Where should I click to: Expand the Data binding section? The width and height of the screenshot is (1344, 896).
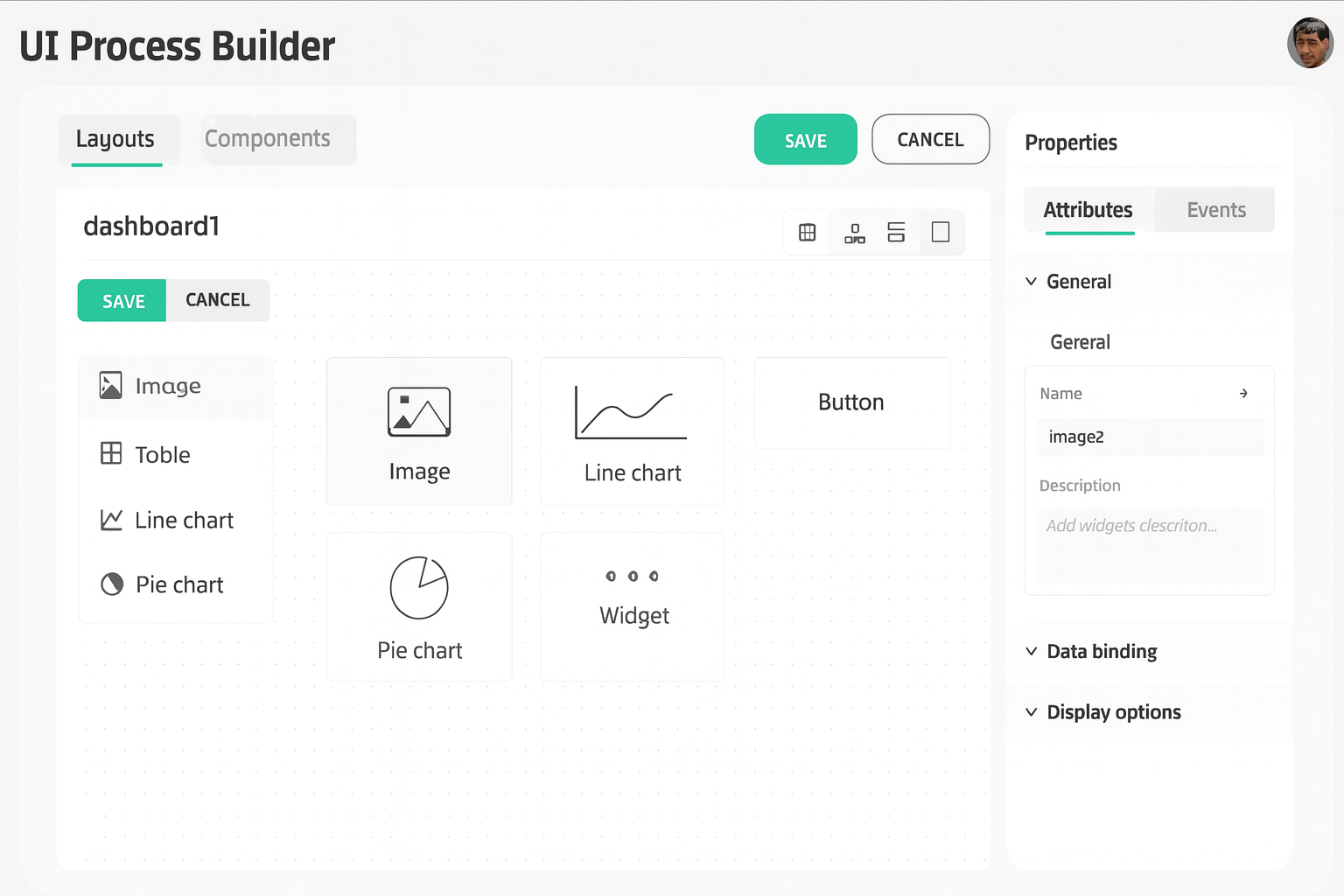1101,652
